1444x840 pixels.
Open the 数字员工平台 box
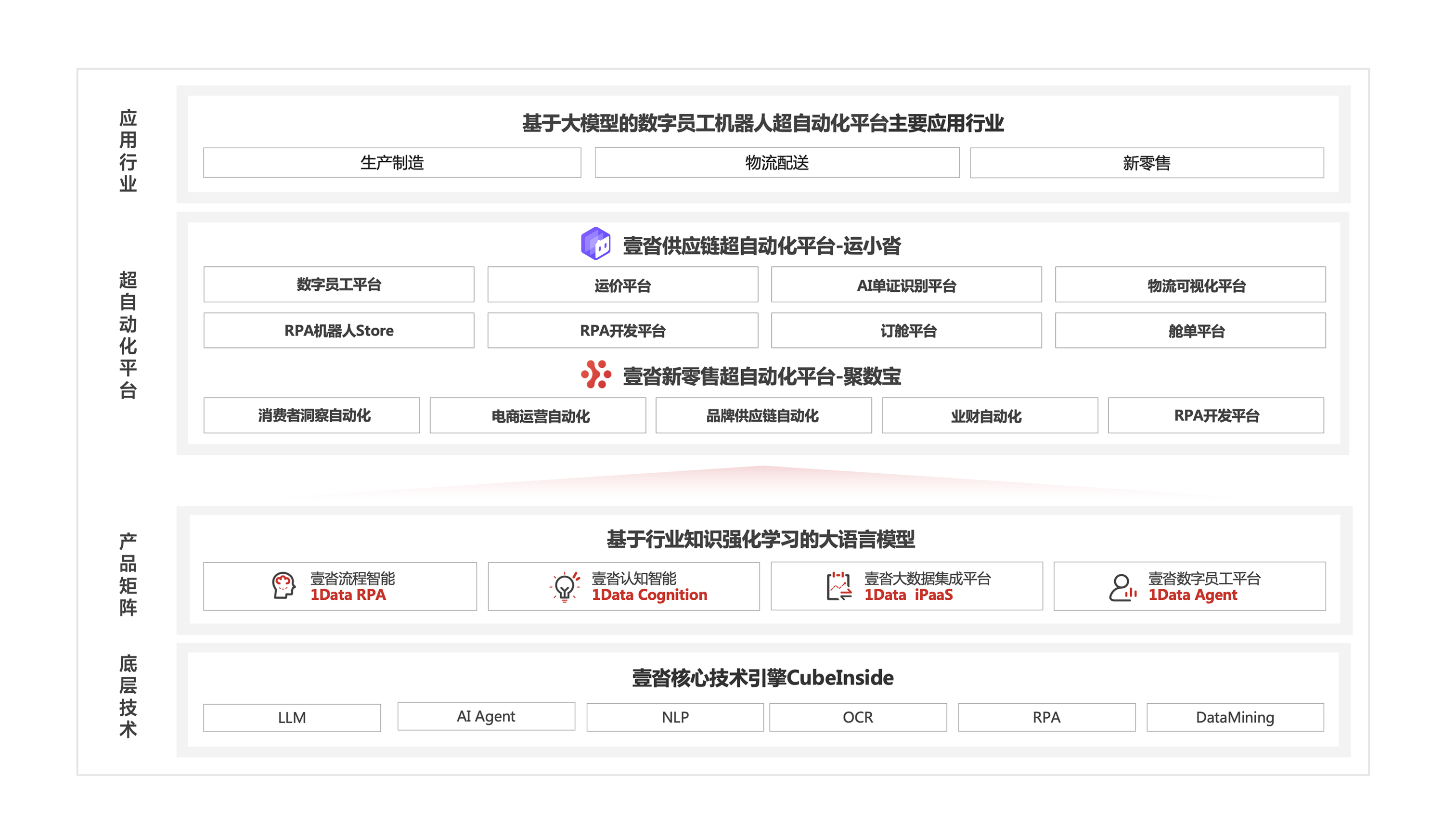339,284
